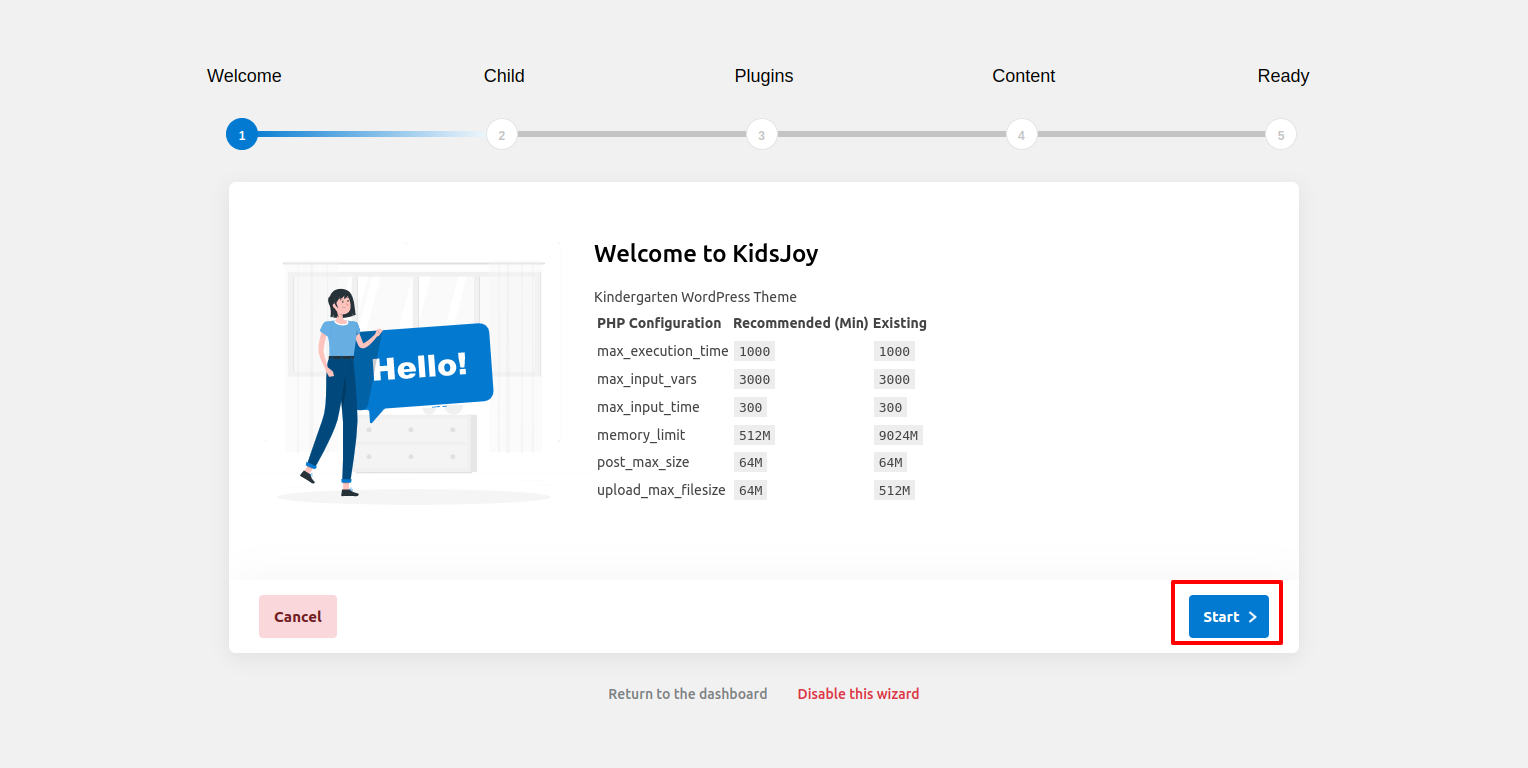Click the recommended max_input_vars value 3000

point(755,379)
